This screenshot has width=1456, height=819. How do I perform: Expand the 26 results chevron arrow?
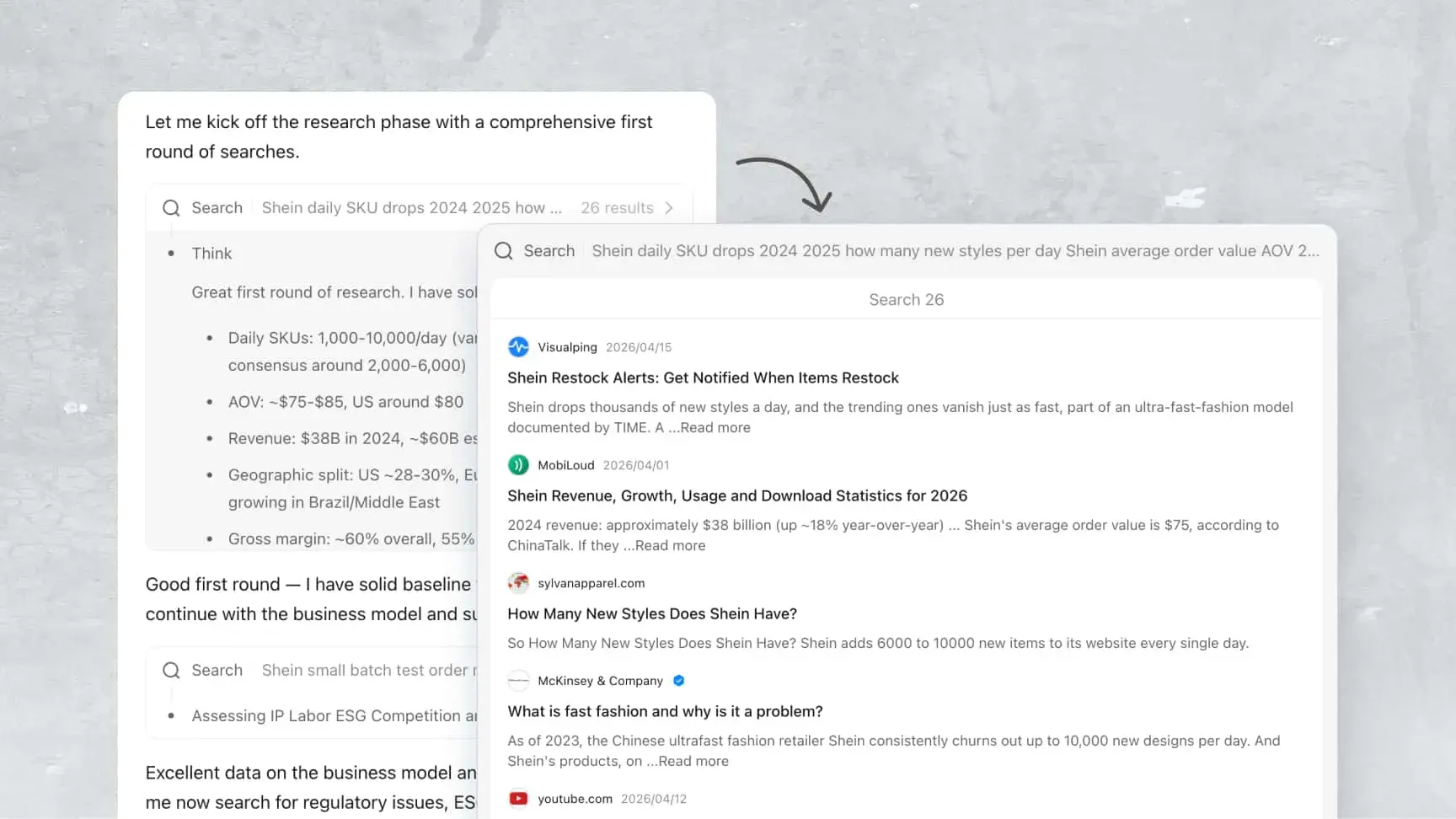point(669,208)
